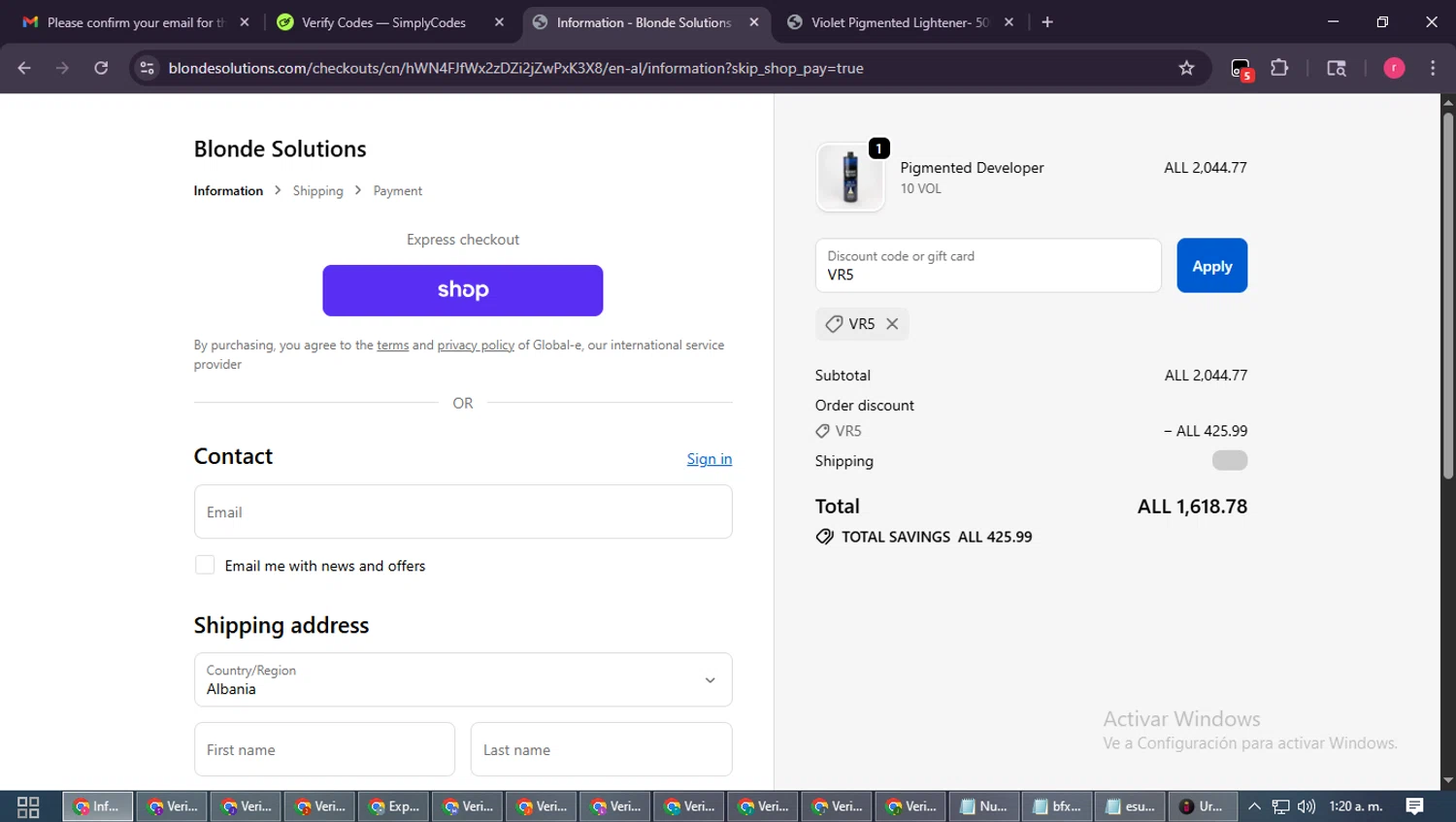Expand the Country/Region dropdown
The image size is (1456, 822).
point(463,679)
